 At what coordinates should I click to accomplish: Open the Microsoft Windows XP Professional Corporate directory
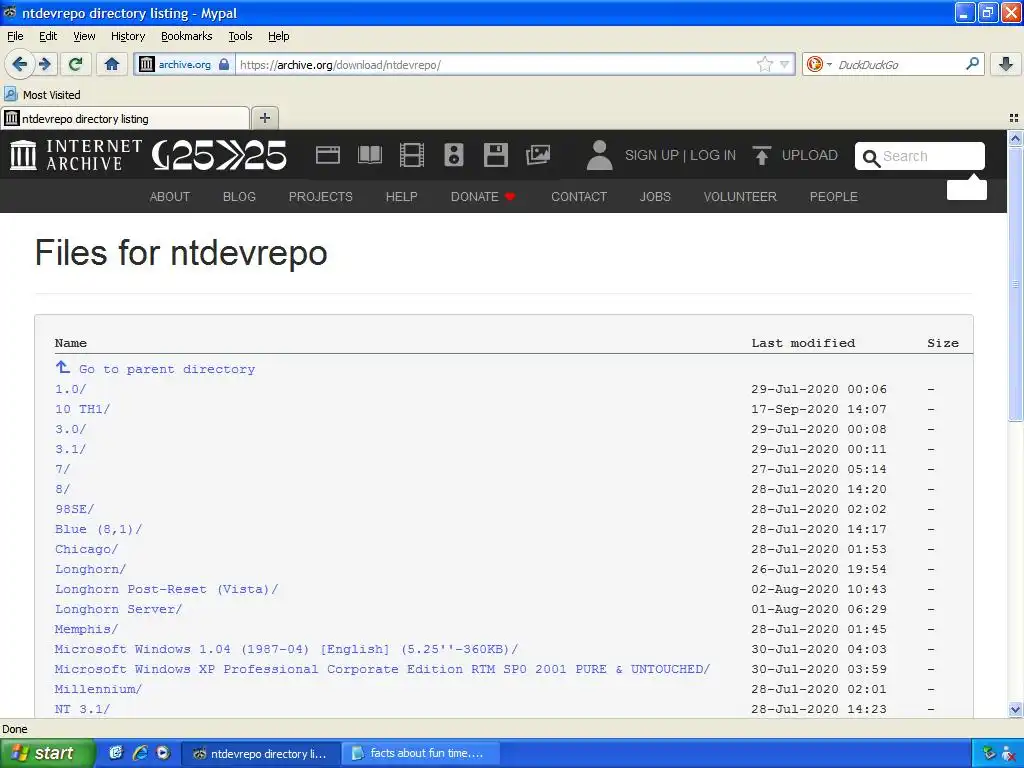382,669
